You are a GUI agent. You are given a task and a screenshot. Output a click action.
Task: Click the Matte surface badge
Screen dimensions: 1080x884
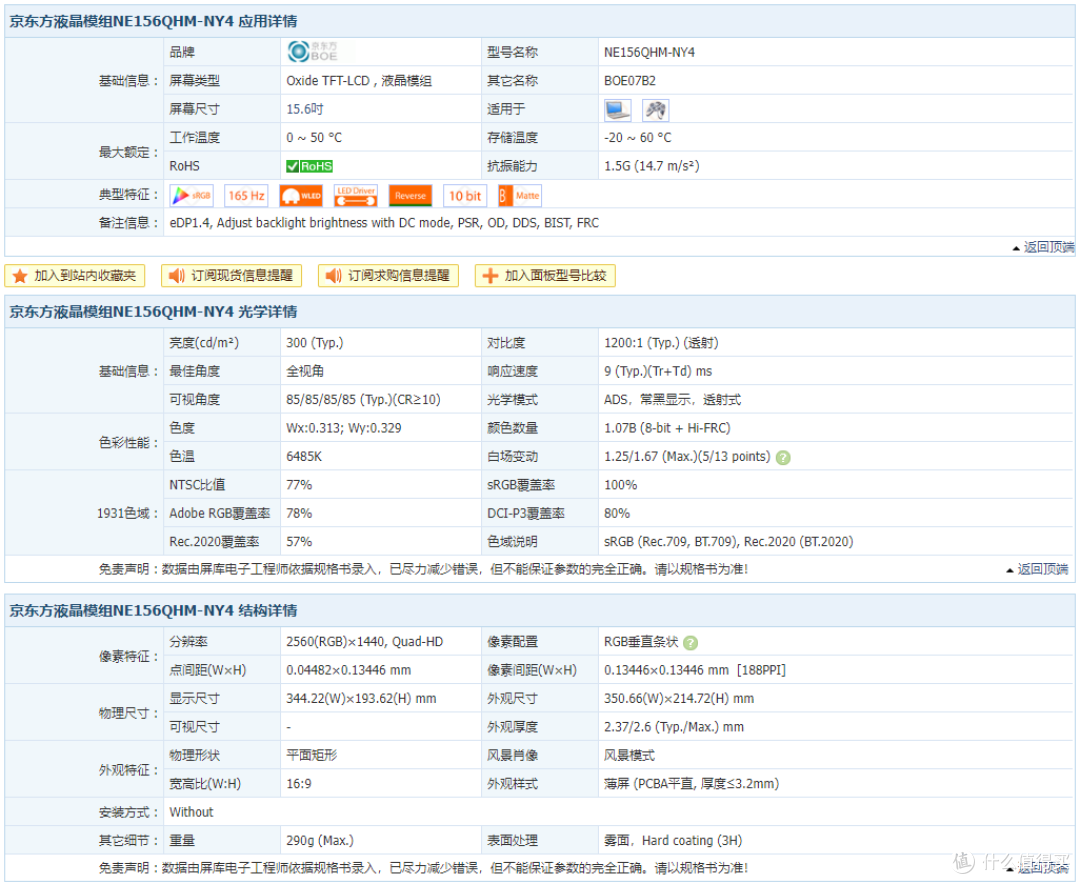pos(519,196)
